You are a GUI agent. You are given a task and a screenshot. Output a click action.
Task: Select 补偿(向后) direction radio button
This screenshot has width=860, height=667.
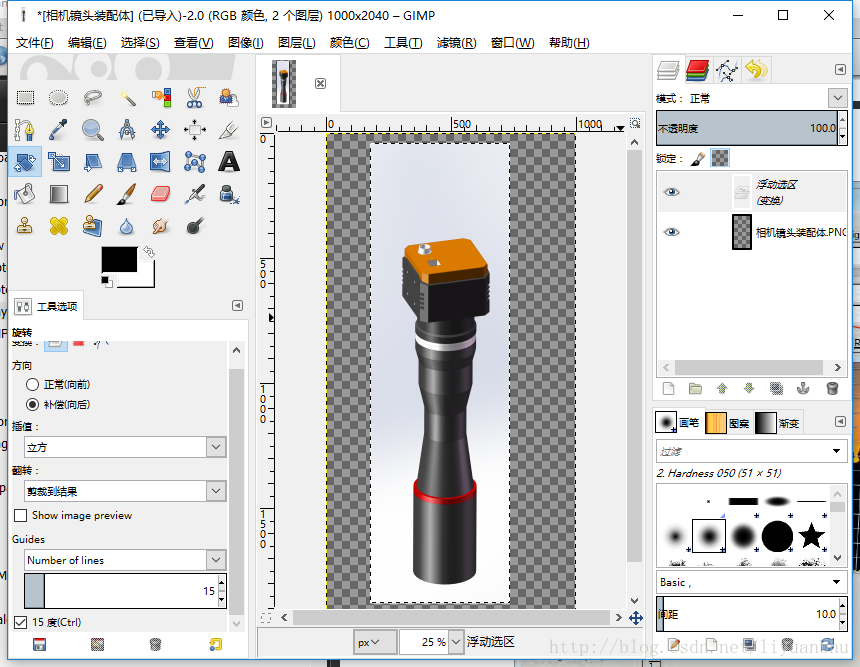click(32, 405)
